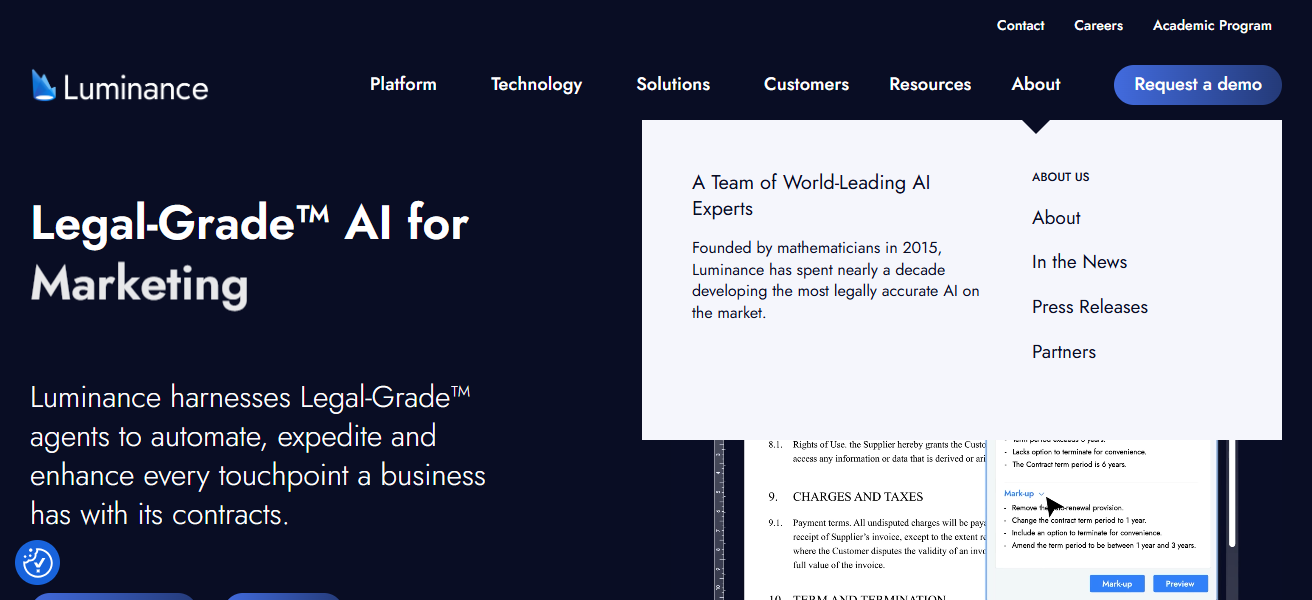The image size is (1312, 600).
Task: Click the 'ABOUT US' section label
Action: (1061, 177)
